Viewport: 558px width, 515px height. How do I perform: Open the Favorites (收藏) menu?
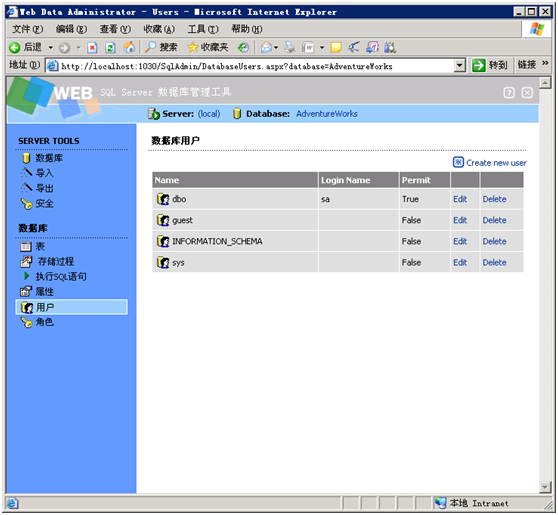click(159, 29)
